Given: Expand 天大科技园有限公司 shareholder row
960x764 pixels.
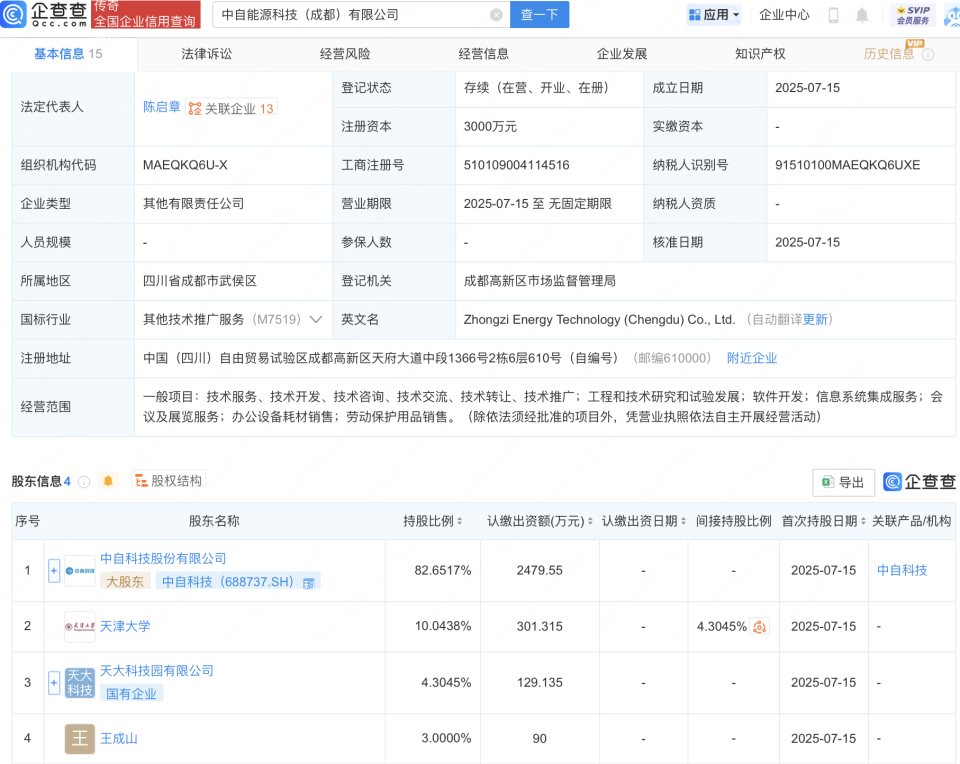Looking at the screenshot, I should tap(54, 683).
